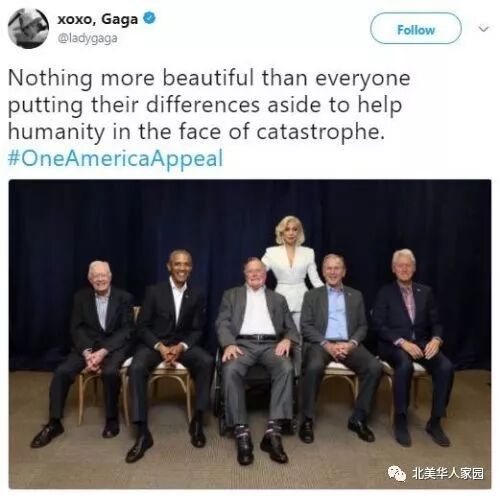Screen dimensions: 500x496
Task: Open the attached group photo
Action: point(250,334)
